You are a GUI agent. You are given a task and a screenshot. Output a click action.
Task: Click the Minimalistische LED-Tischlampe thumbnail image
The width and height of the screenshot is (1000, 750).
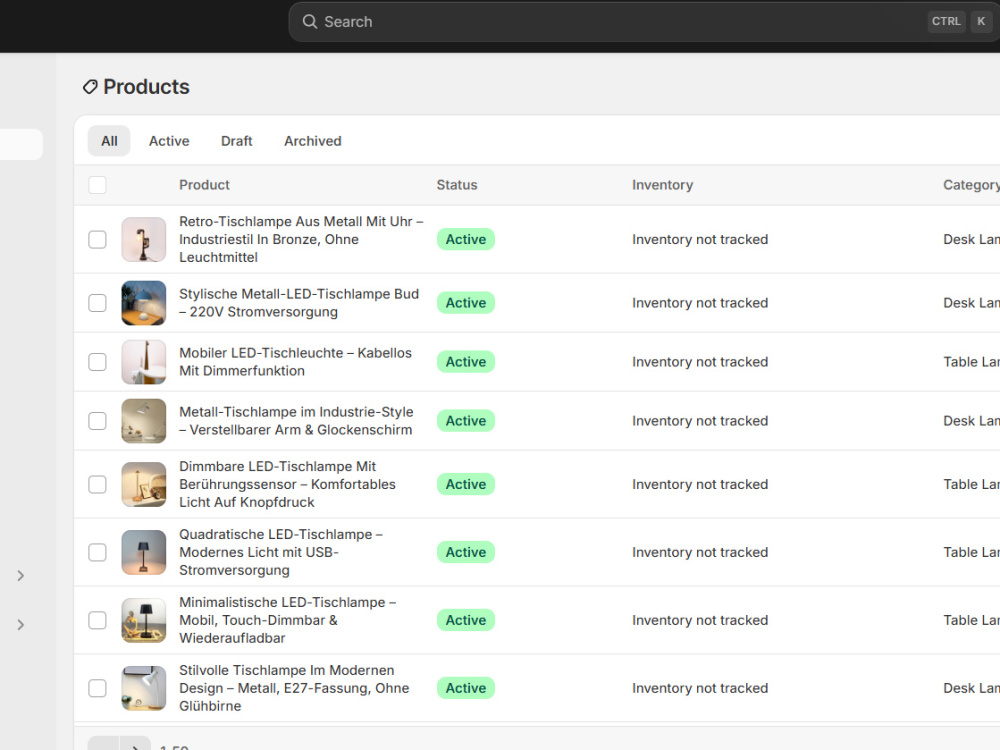point(143,620)
